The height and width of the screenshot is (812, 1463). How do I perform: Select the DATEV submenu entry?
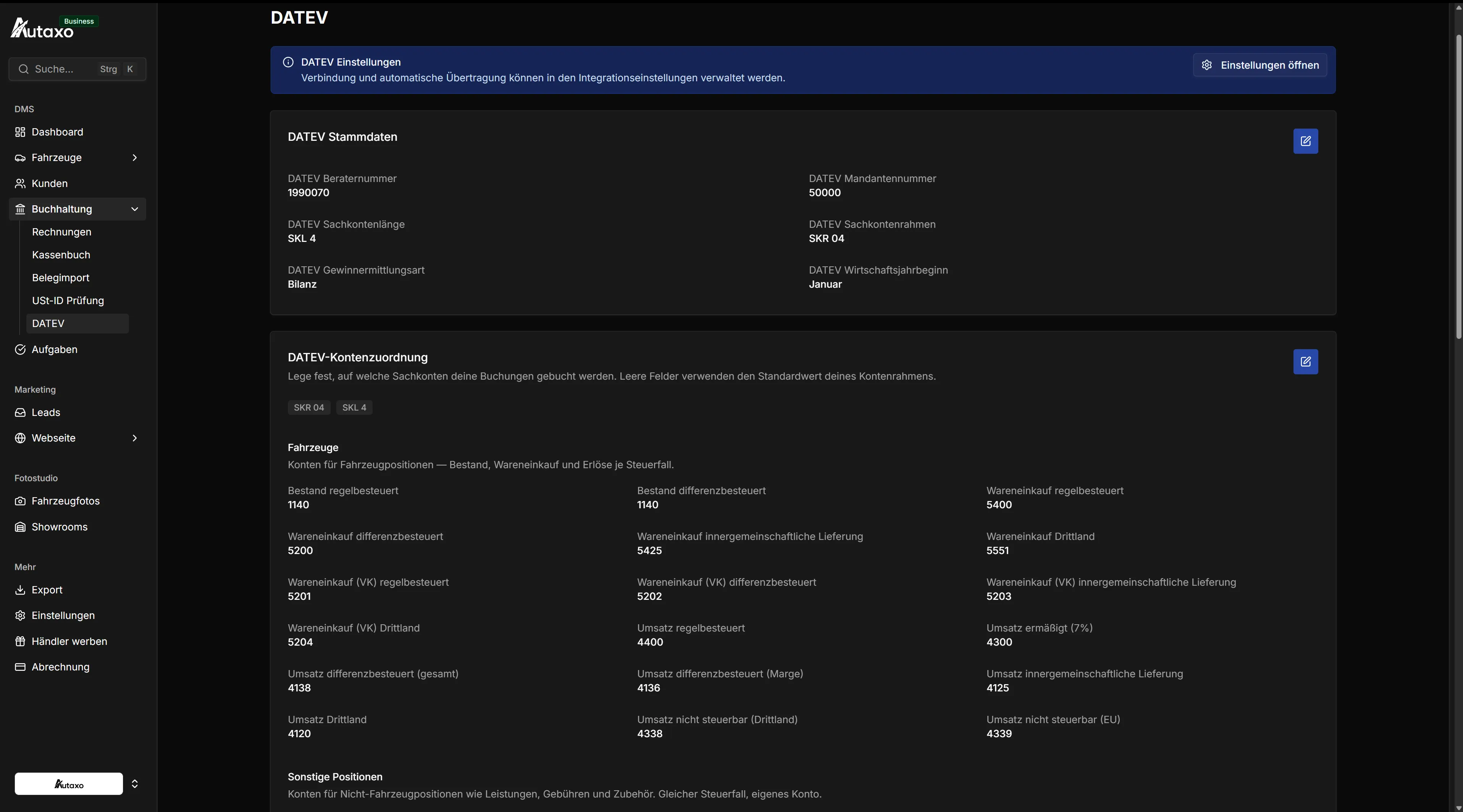78,324
